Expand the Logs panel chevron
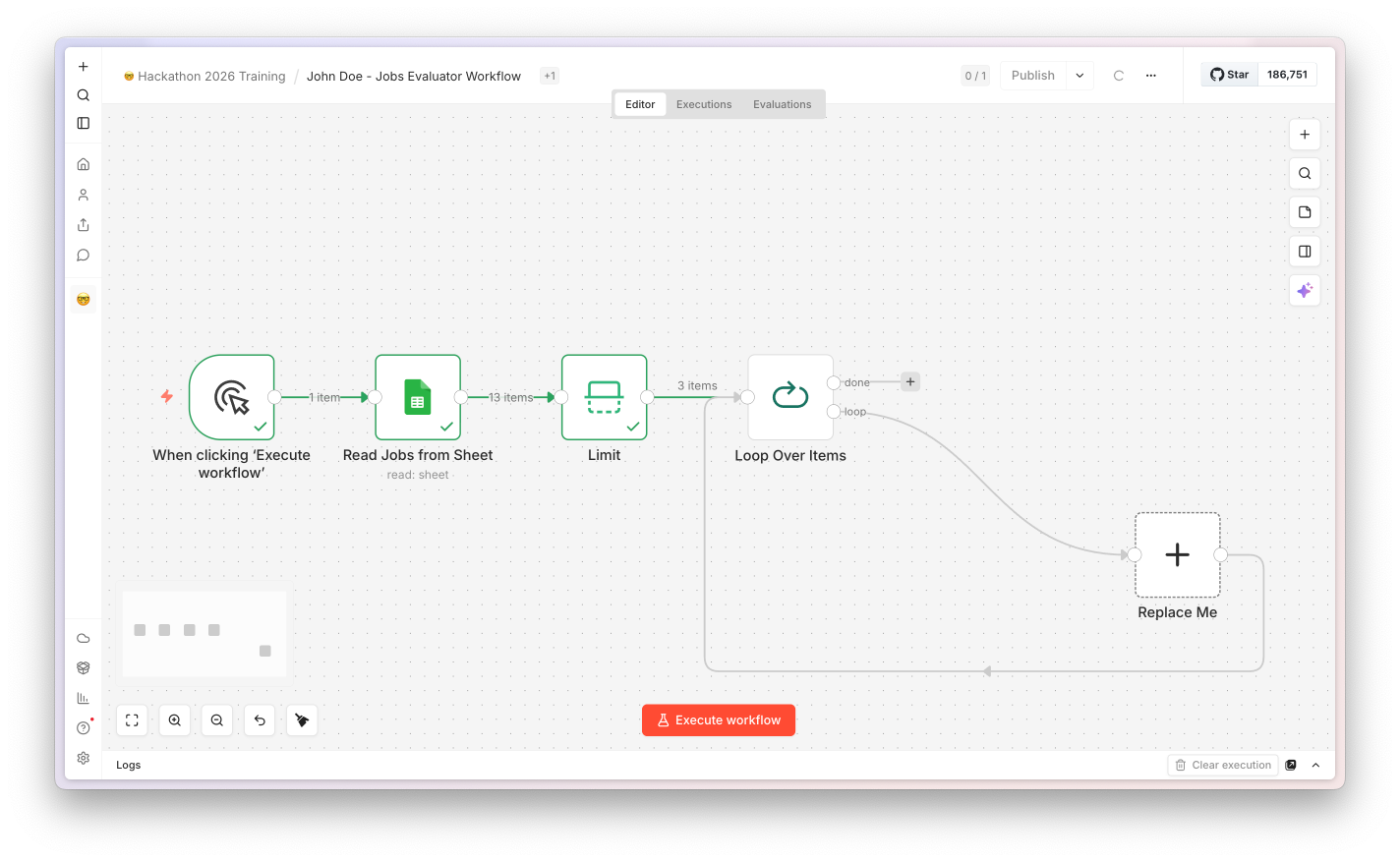The height and width of the screenshot is (862, 1400). coord(1315,765)
